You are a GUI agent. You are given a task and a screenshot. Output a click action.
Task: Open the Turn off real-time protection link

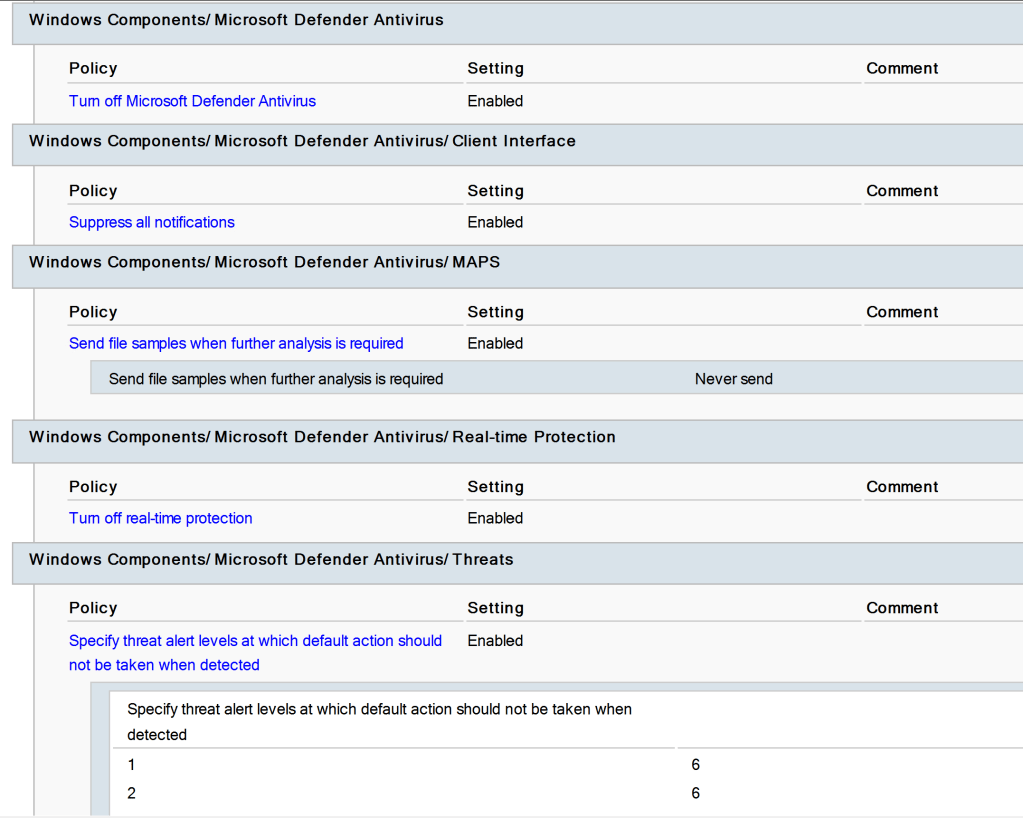click(x=160, y=518)
